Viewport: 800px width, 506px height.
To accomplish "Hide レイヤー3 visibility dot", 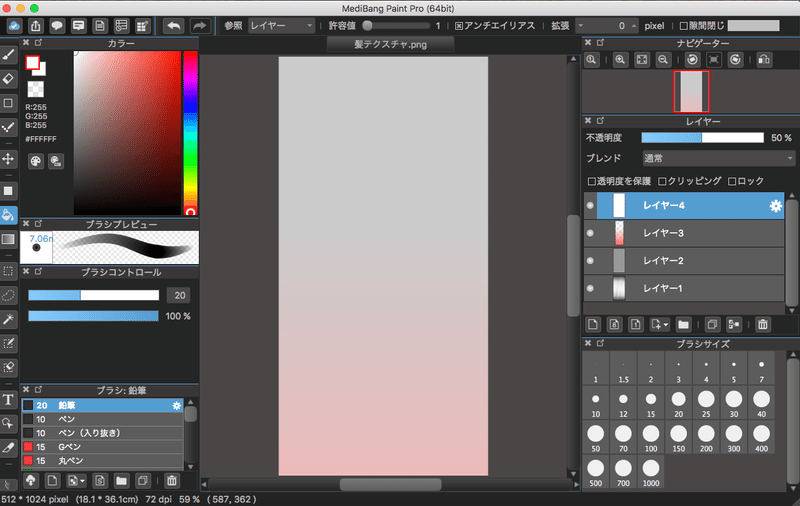I will (x=590, y=233).
